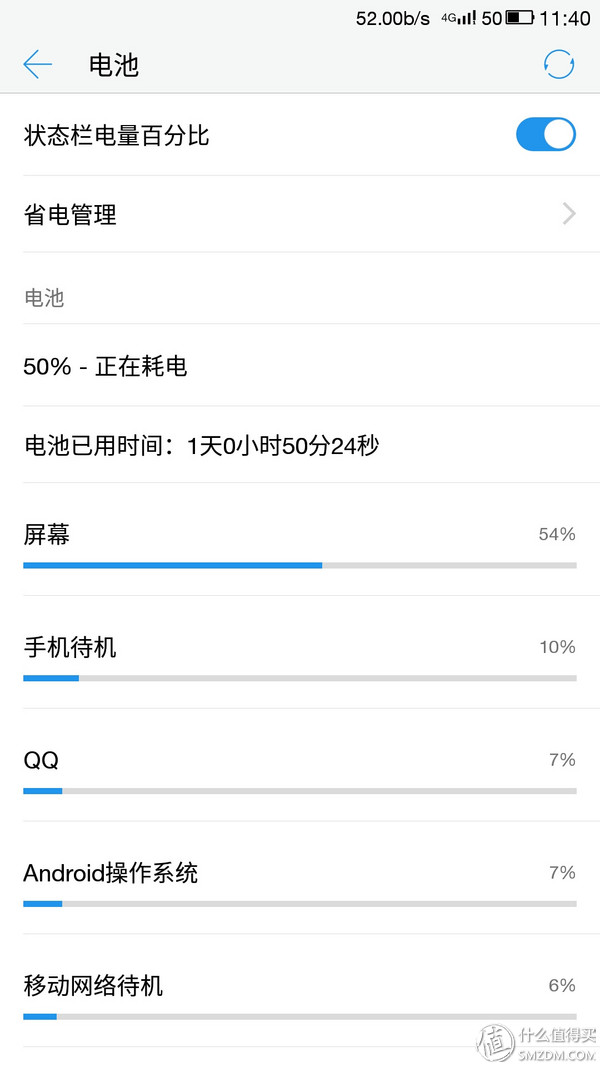Click the back arrow to exit battery settings
600x1067 pixels.
(37, 63)
